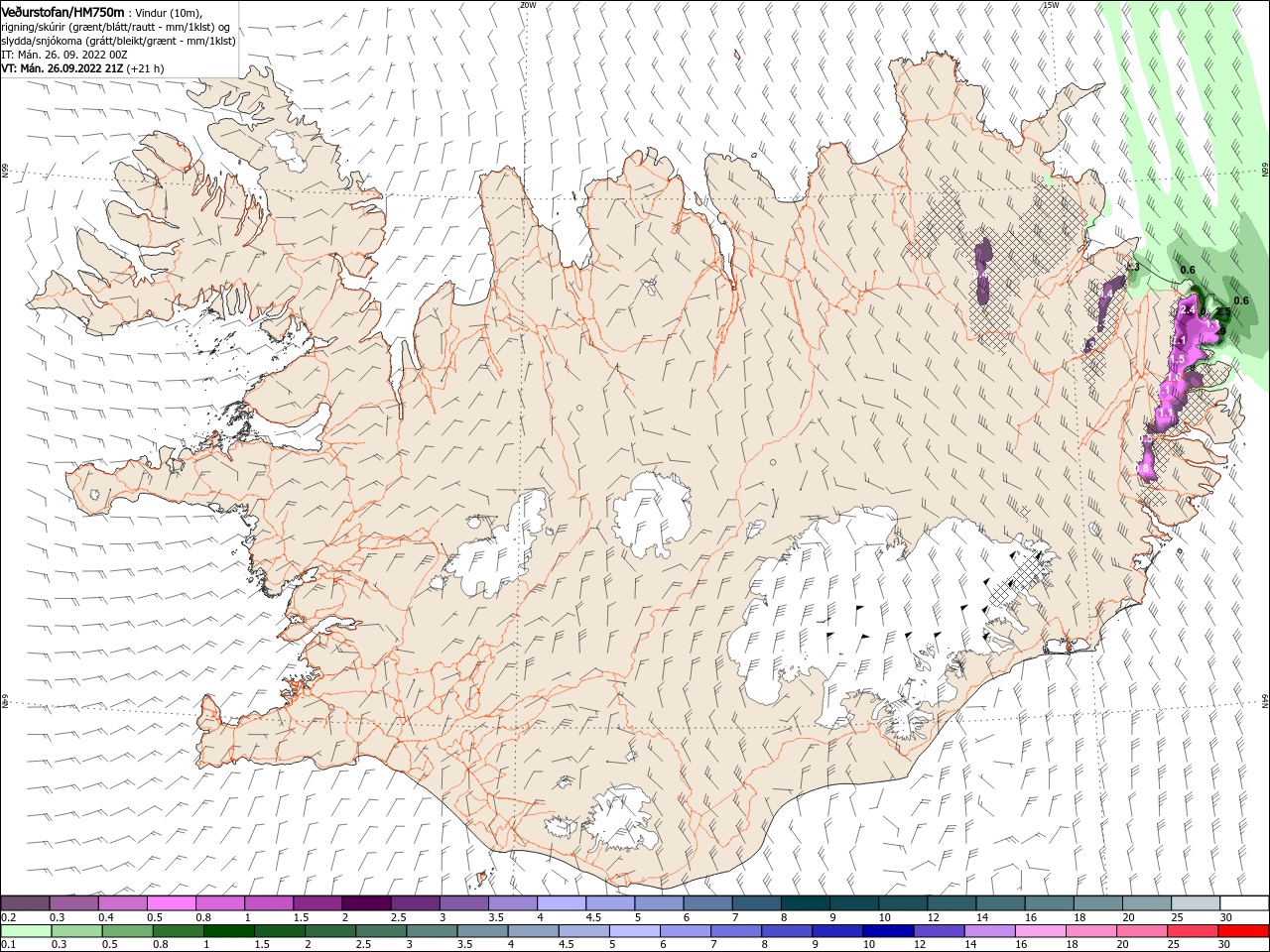The image size is (1270, 952).
Task: Click the 20W longitude label at the top edge
Action: point(528,5)
